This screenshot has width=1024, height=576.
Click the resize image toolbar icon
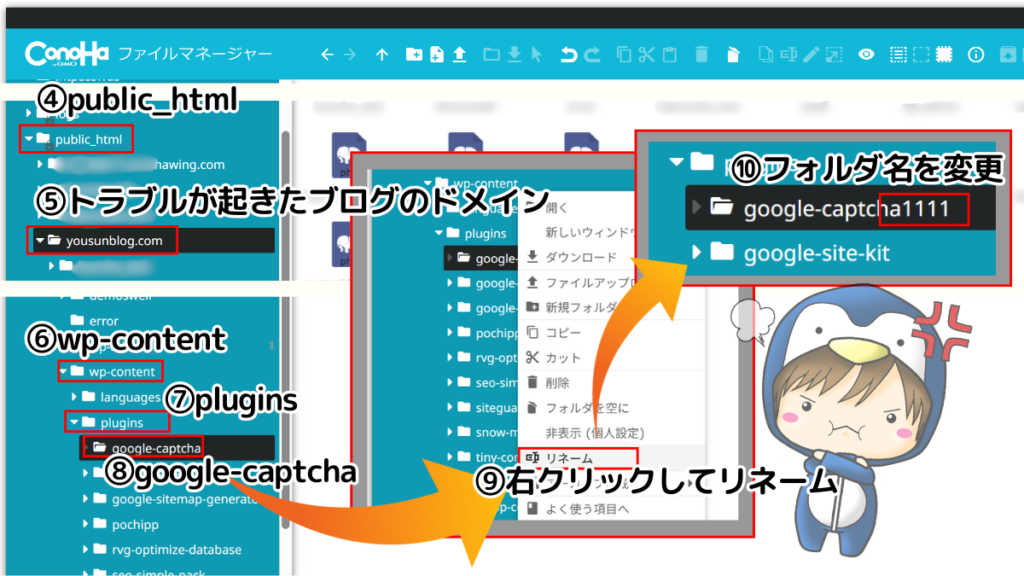tap(834, 54)
